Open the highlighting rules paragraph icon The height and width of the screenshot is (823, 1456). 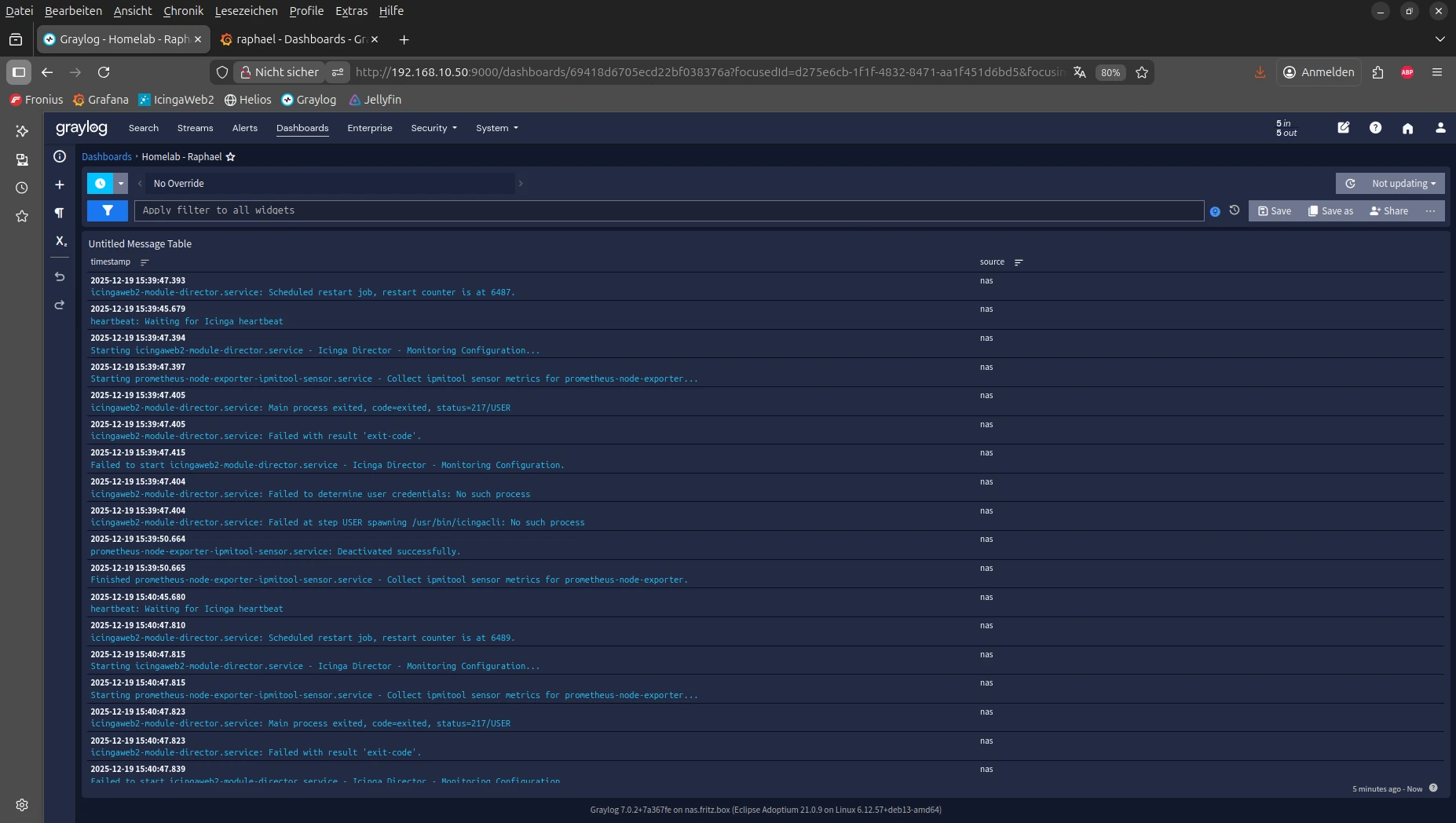pyautogui.click(x=60, y=213)
